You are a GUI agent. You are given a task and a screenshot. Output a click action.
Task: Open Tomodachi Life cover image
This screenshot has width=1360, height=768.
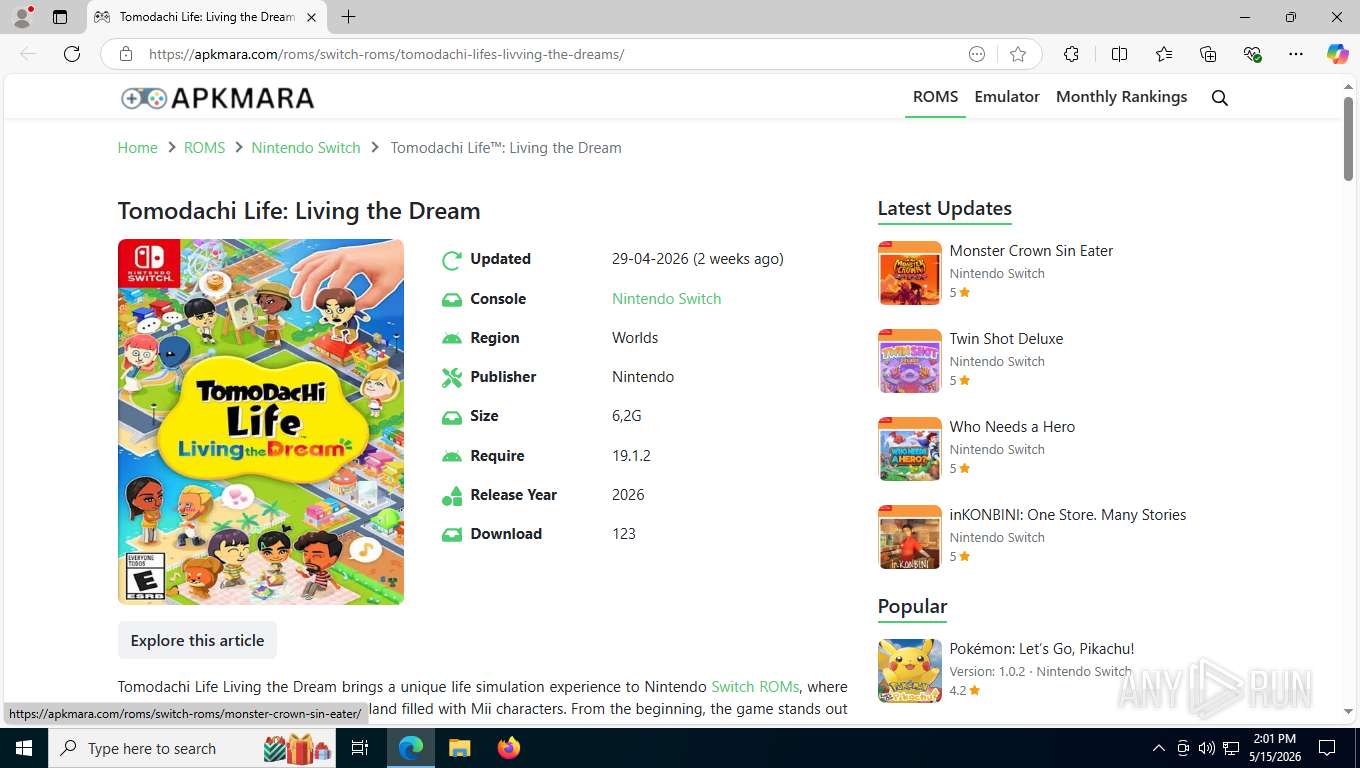click(x=261, y=421)
